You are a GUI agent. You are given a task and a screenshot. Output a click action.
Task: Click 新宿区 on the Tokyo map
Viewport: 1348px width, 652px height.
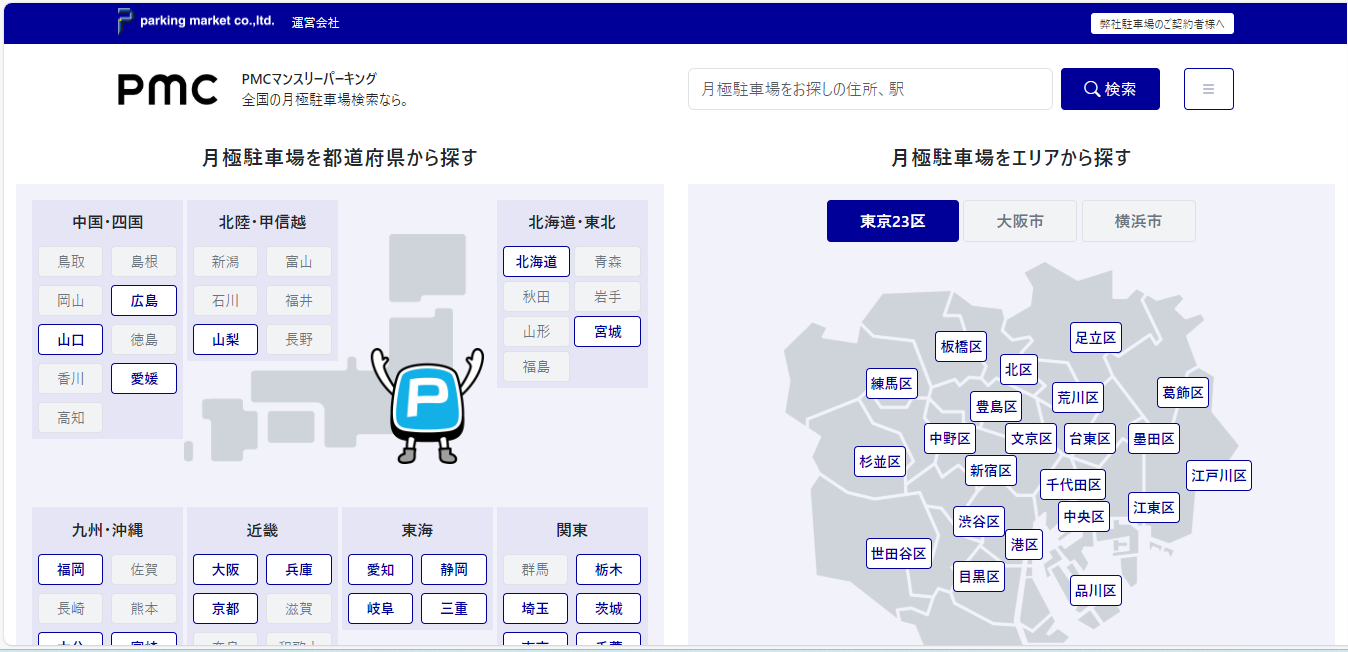991,471
